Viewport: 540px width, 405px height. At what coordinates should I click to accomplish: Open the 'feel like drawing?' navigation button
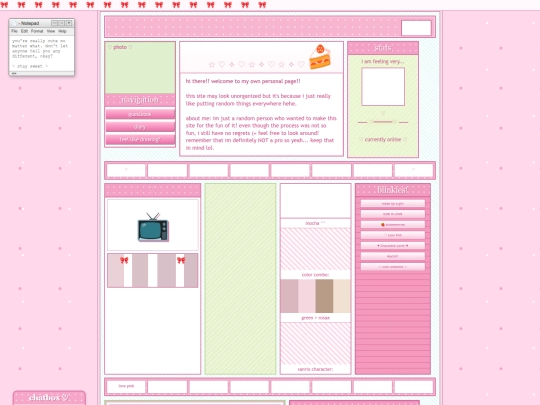140,139
